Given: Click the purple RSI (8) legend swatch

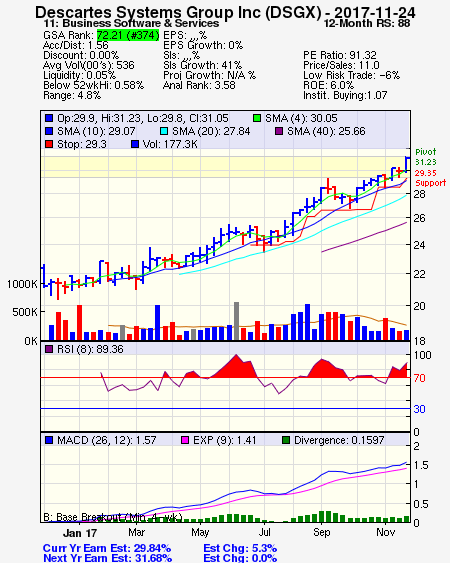Looking at the screenshot, I should (49, 349).
